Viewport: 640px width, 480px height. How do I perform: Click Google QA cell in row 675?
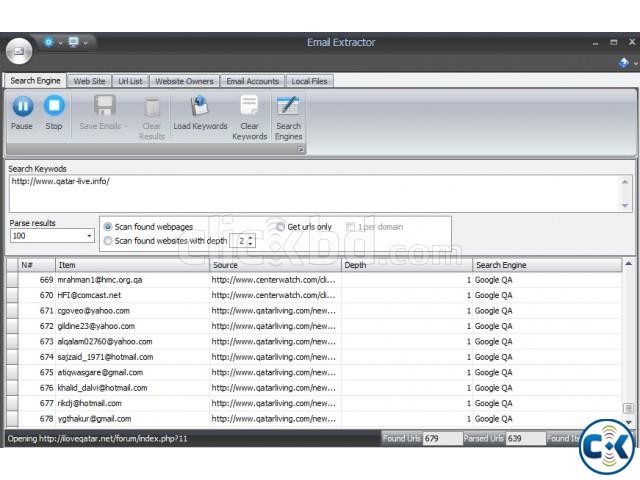pyautogui.click(x=493, y=373)
